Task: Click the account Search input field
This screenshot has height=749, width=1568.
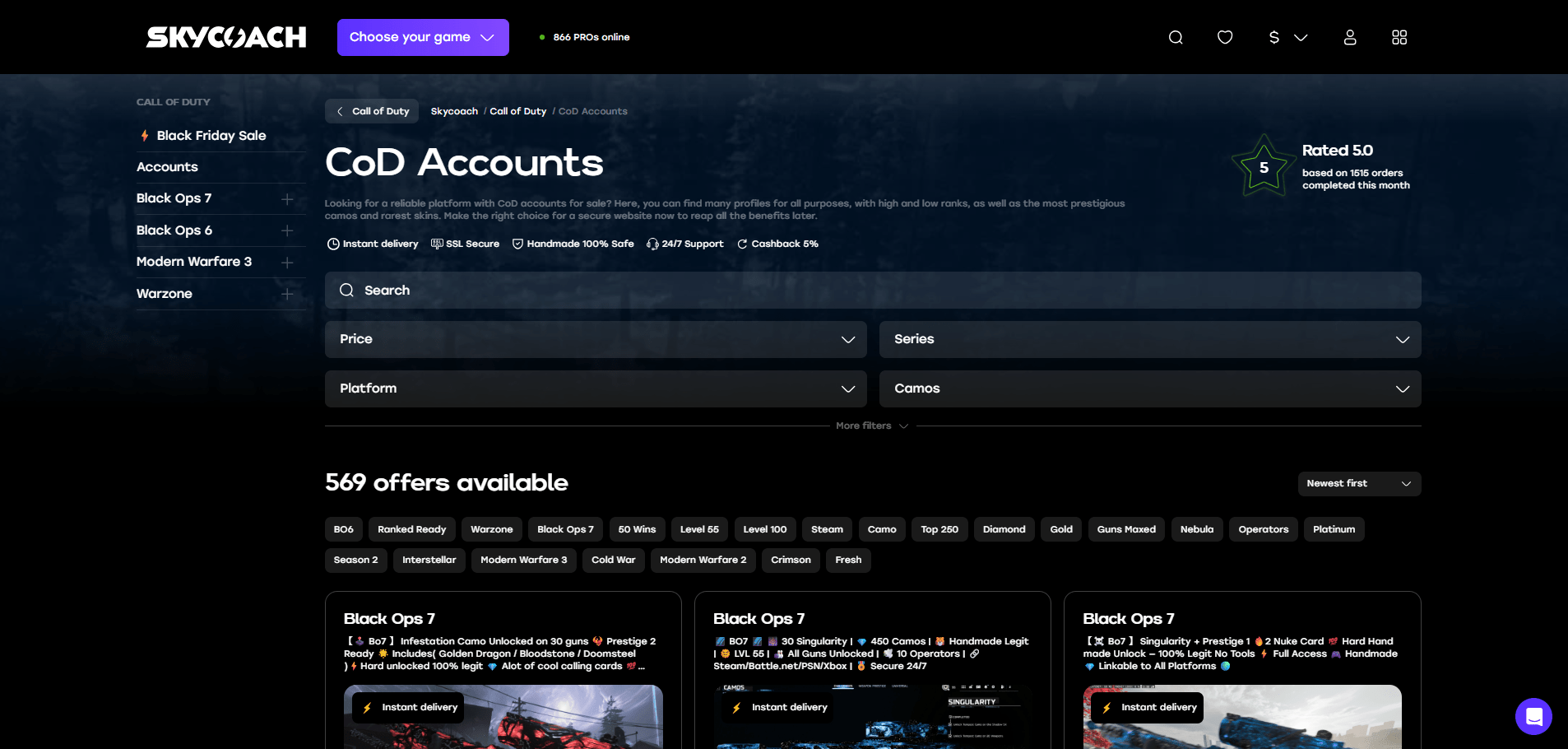Action: point(872,290)
